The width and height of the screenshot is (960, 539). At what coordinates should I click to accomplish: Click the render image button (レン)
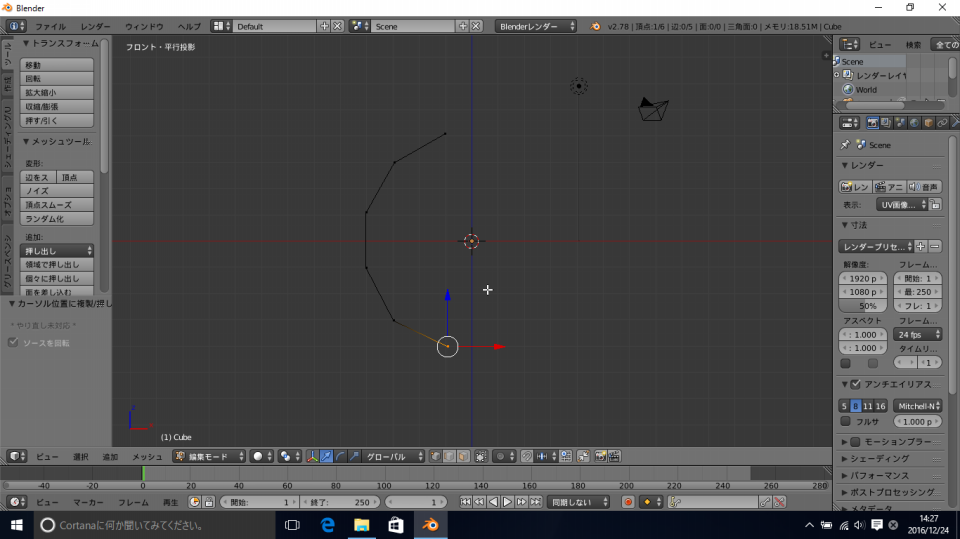(x=855, y=187)
